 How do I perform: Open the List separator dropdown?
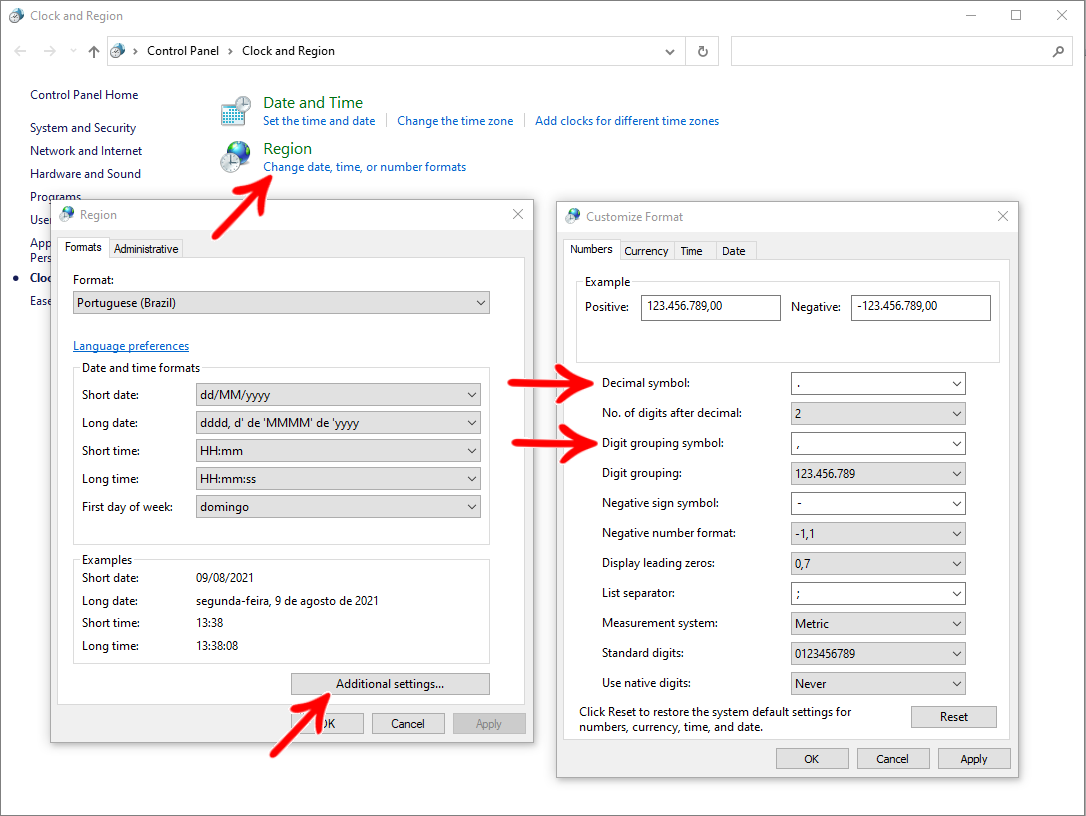[x=878, y=594]
